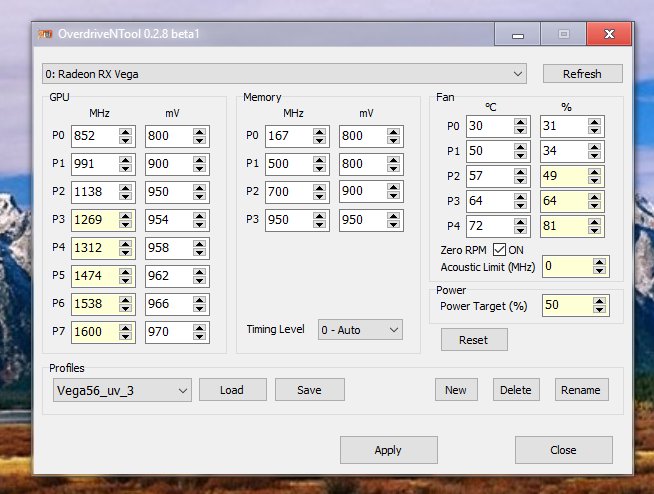Image resolution: width=654 pixels, height=494 pixels.
Task: Increase GPU P6 MHz (1538) up arrow
Action: click(x=126, y=300)
